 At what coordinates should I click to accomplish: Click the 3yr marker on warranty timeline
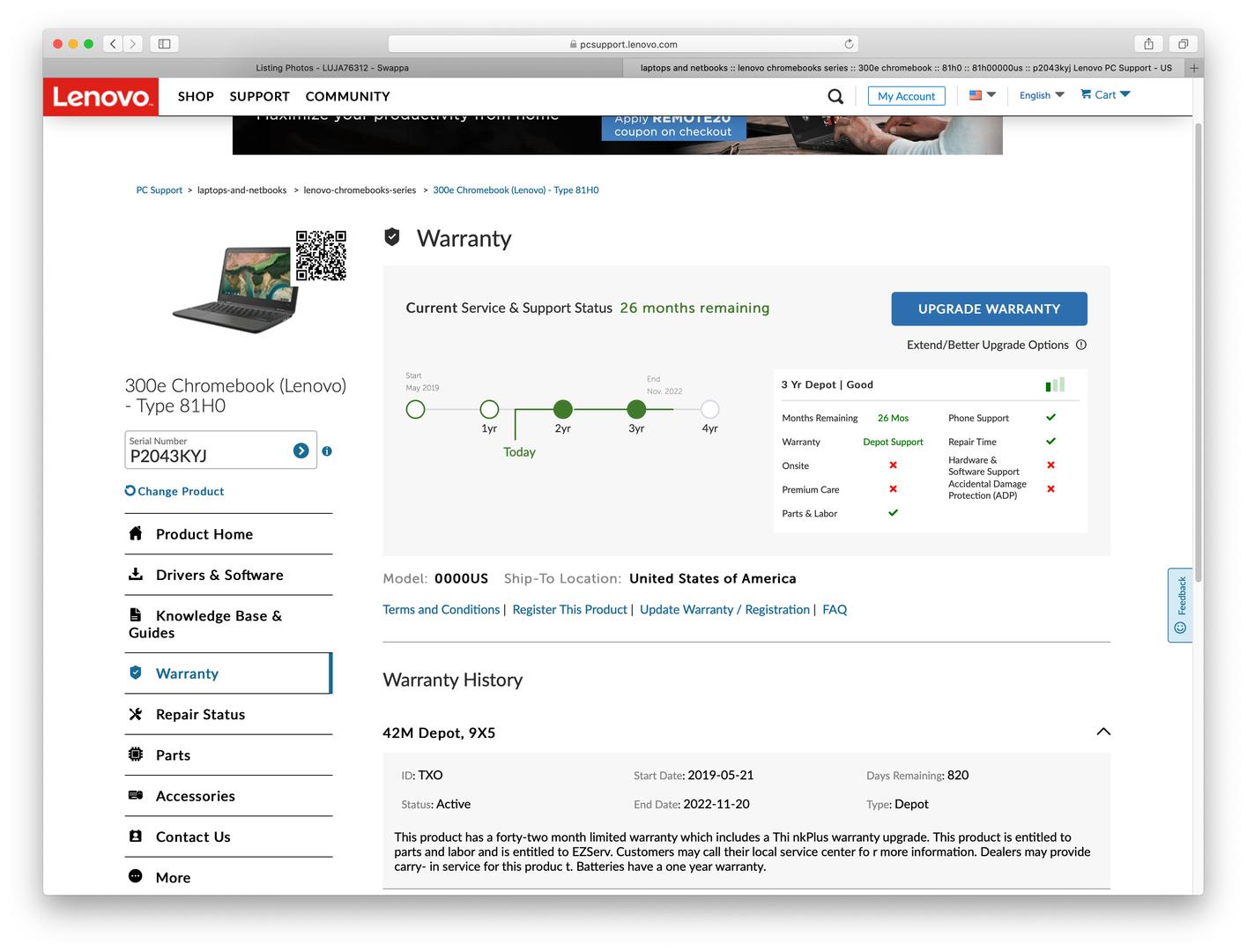(x=636, y=409)
